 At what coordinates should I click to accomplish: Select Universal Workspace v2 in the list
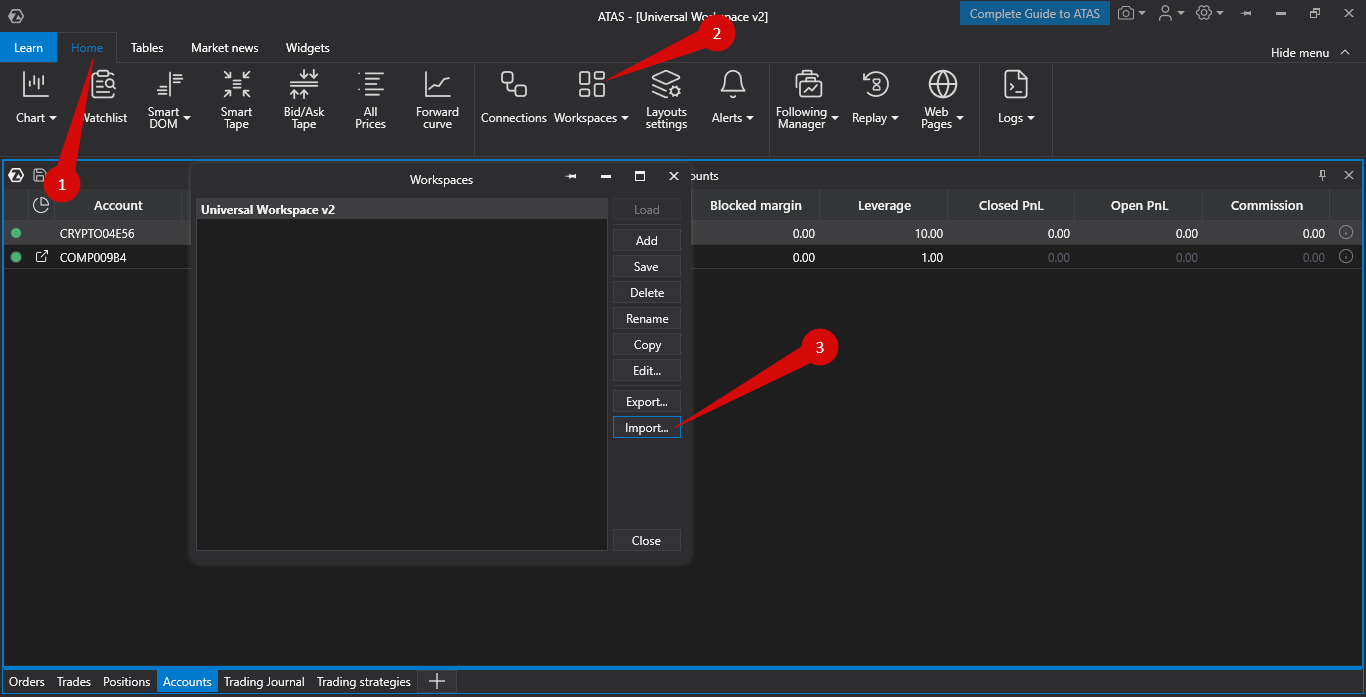pos(402,210)
